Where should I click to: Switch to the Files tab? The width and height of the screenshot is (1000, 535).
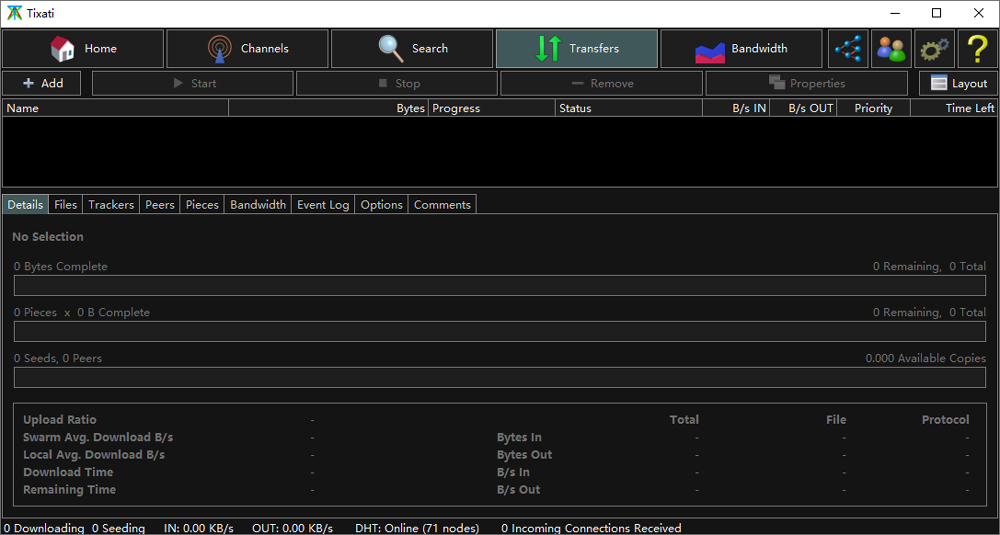[66, 205]
